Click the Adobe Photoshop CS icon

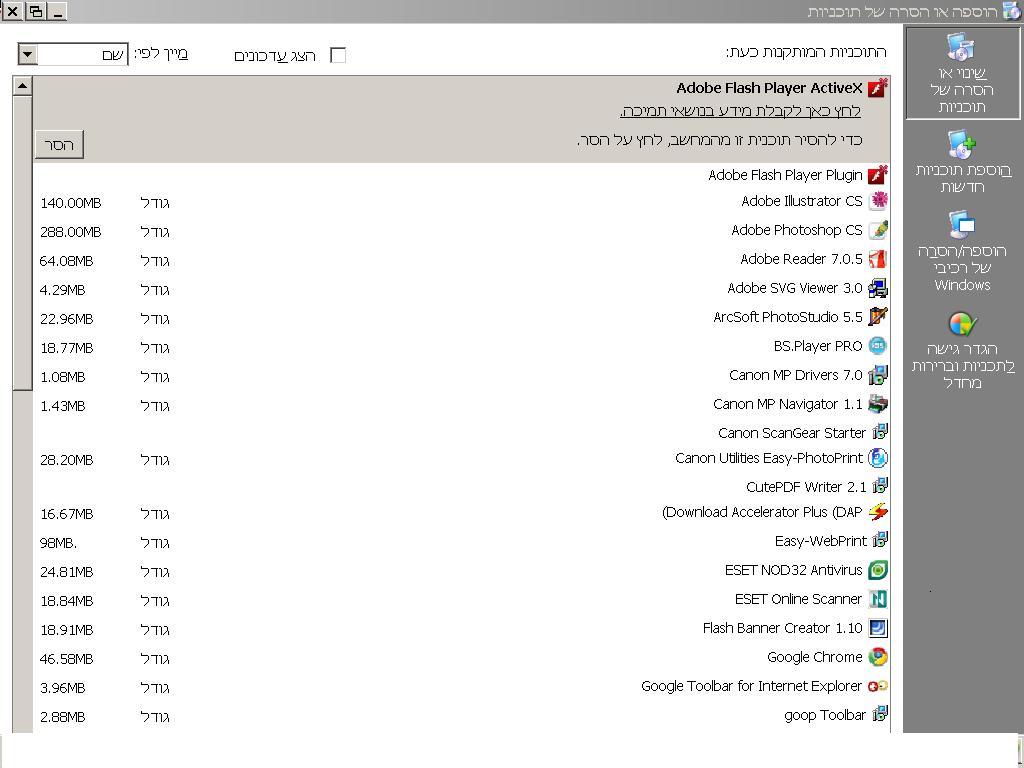878,230
